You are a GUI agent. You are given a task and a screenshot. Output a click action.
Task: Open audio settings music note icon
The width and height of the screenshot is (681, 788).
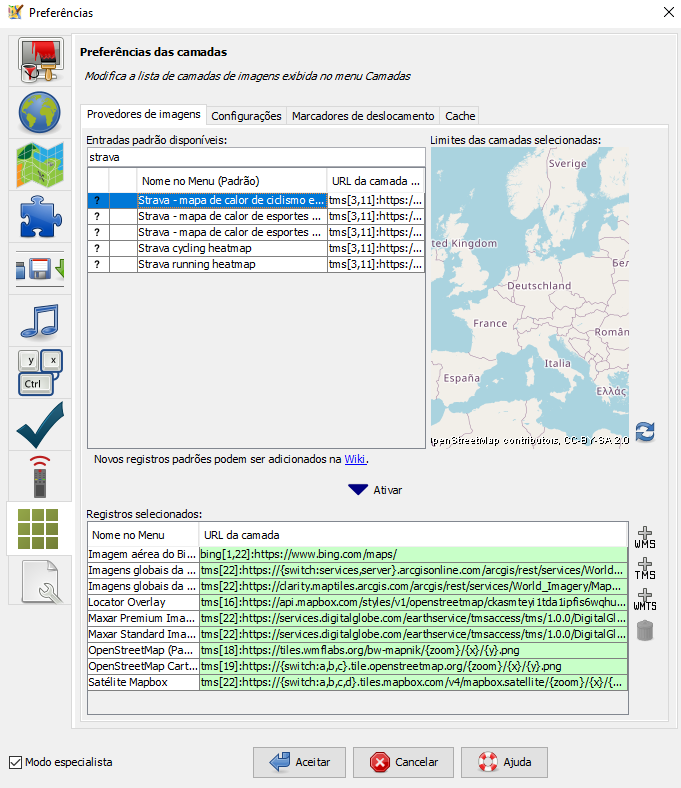point(40,321)
